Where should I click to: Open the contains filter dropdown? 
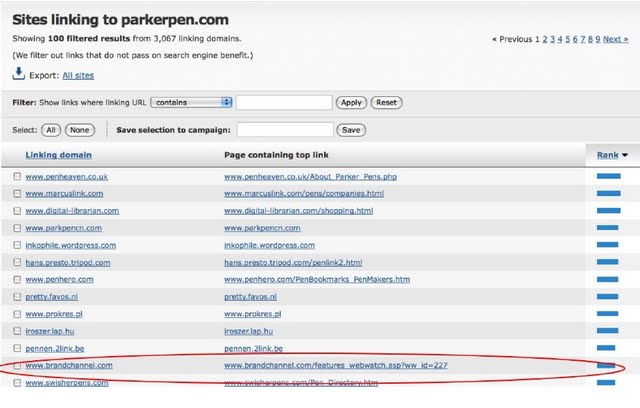(191, 102)
